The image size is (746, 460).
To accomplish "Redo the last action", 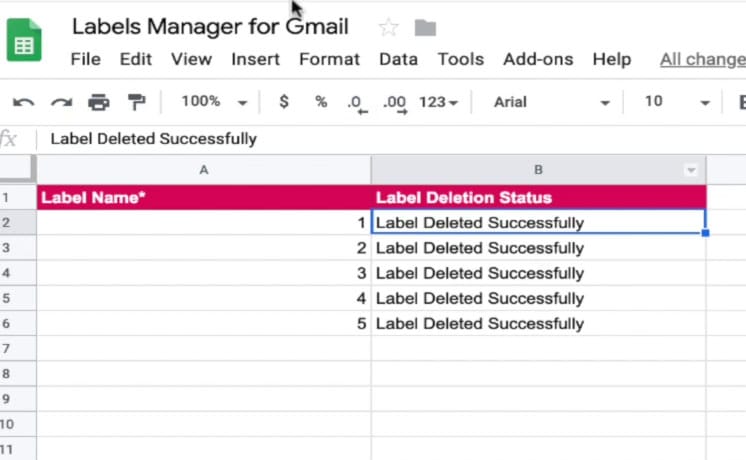I will (x=61, y=102).
